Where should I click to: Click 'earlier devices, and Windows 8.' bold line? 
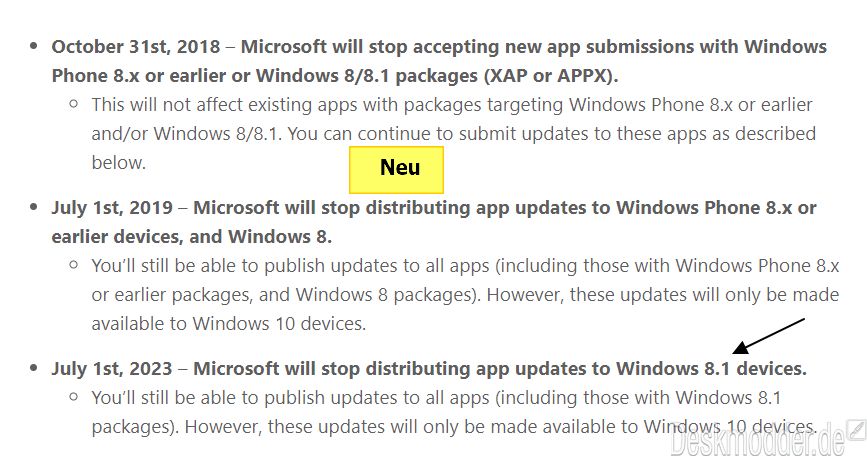click(192, 237)
